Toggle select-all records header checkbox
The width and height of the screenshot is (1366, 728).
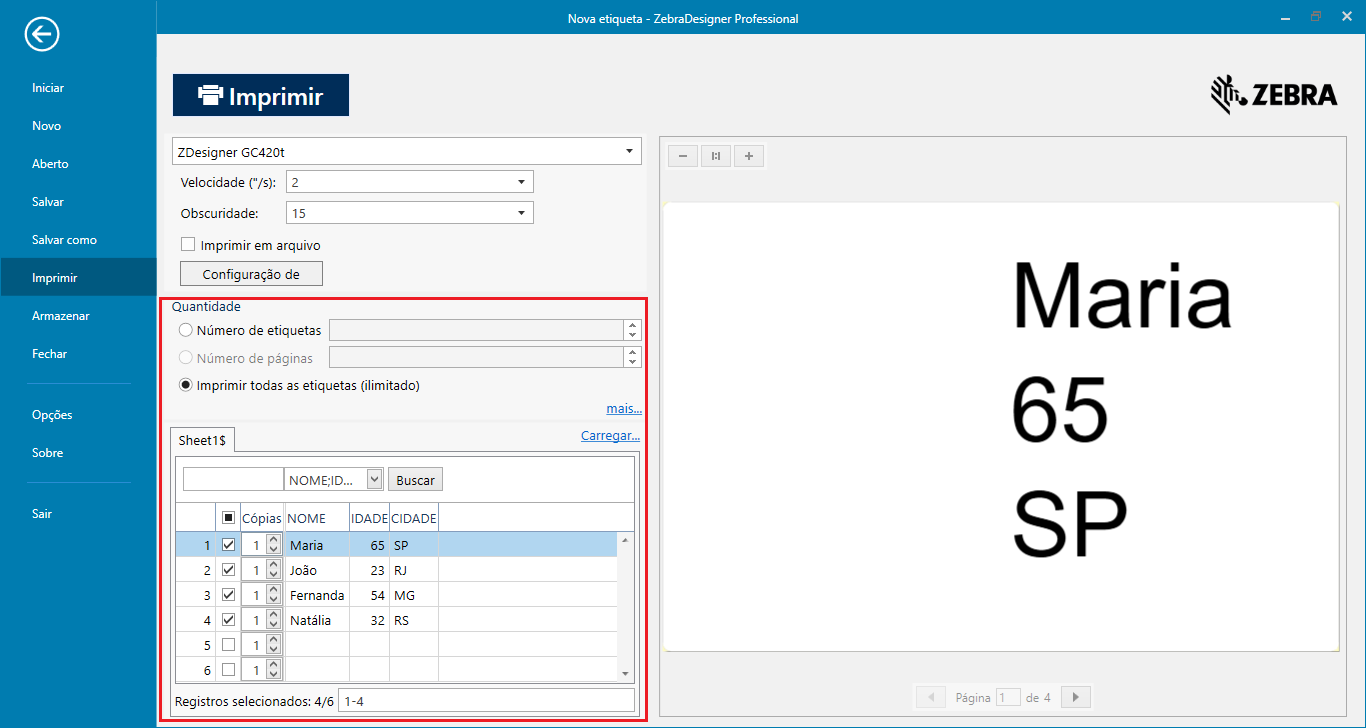tap(228, 518)
